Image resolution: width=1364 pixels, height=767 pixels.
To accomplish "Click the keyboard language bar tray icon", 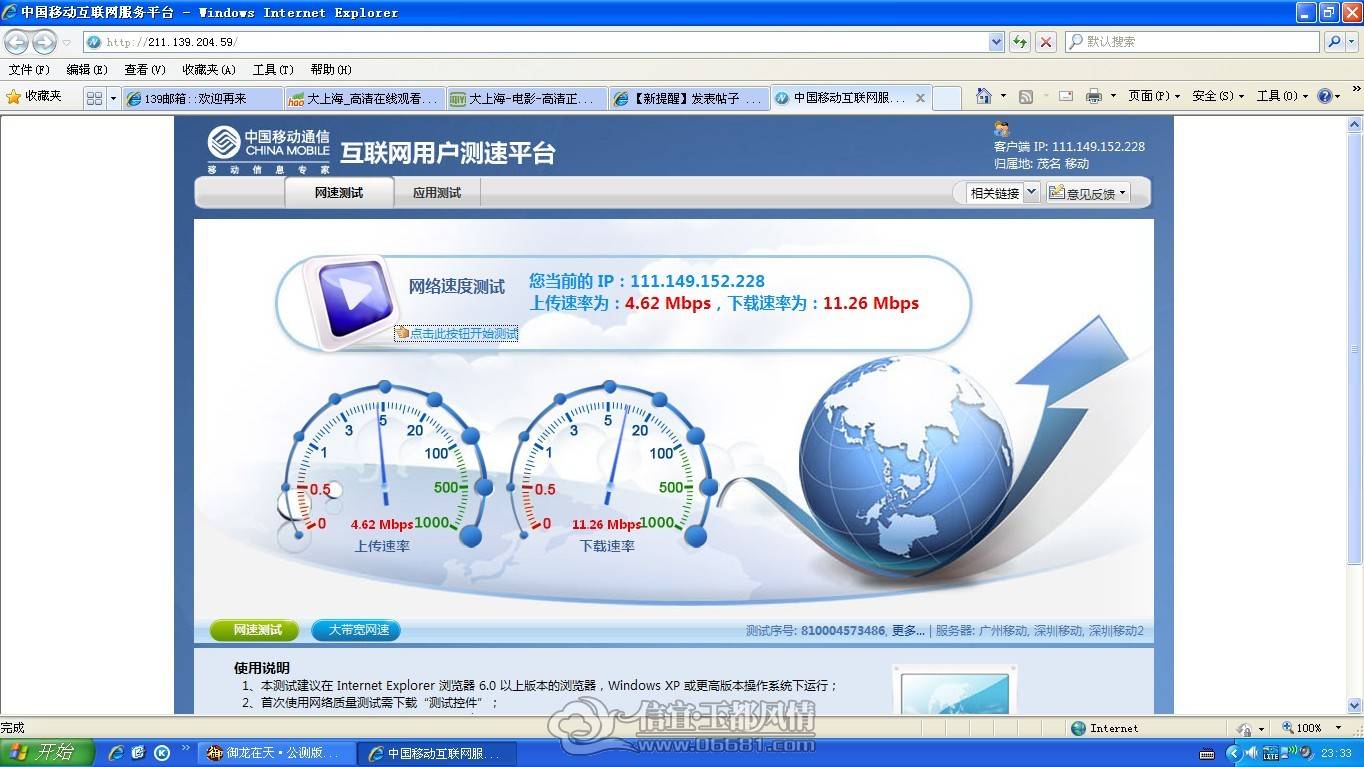I will click(1207, 753).
